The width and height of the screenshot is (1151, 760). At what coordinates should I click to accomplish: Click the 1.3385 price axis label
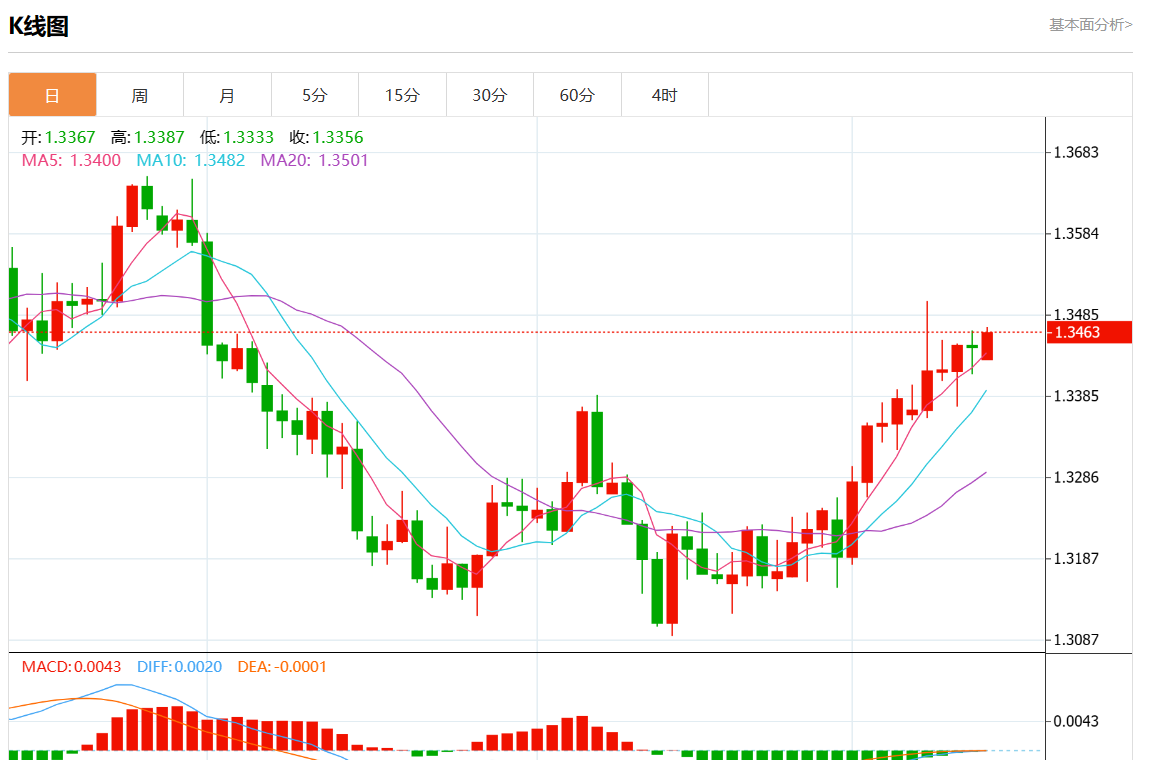click(1076, 397)
